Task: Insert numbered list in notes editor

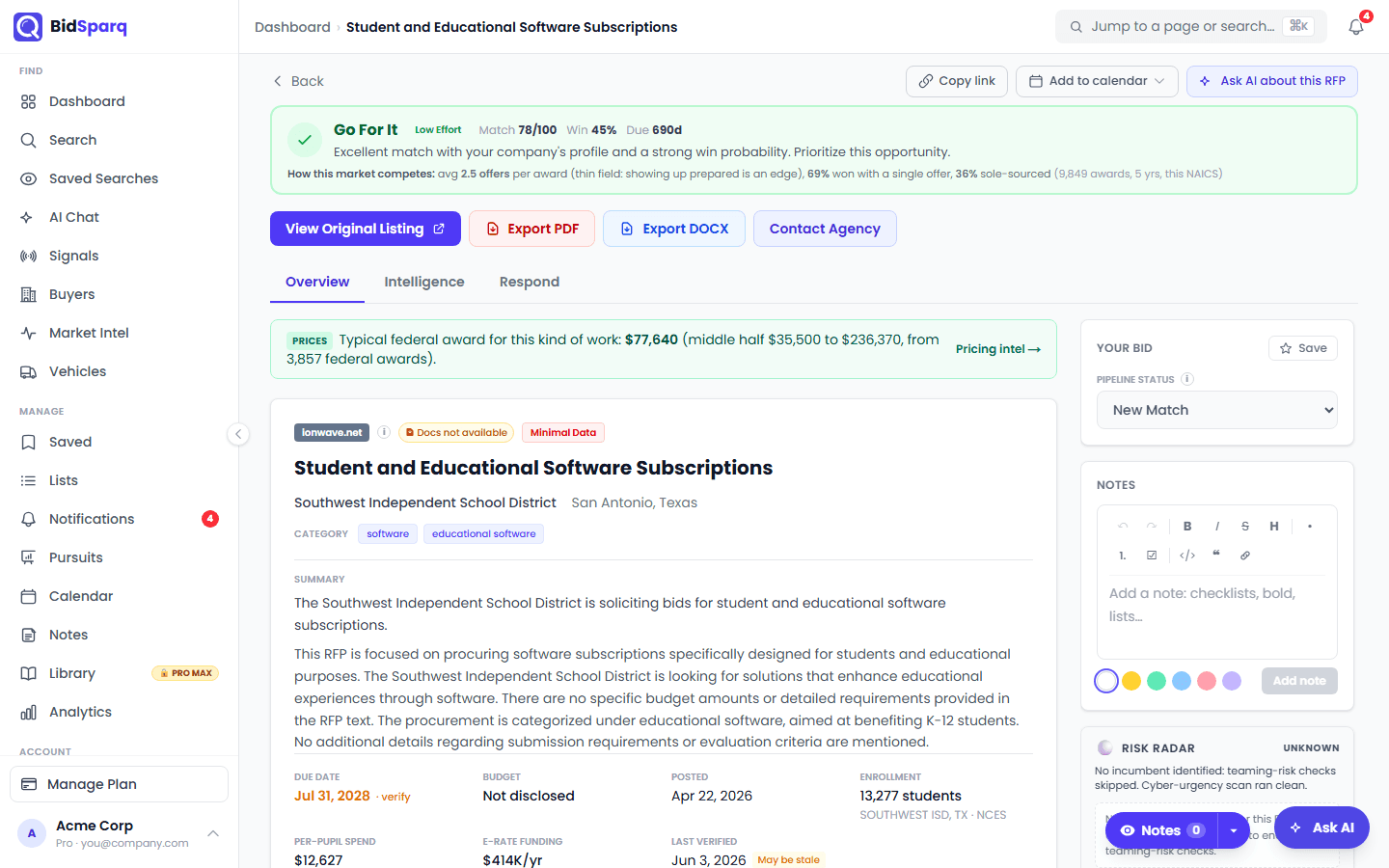Action: tap(1123, 556)
